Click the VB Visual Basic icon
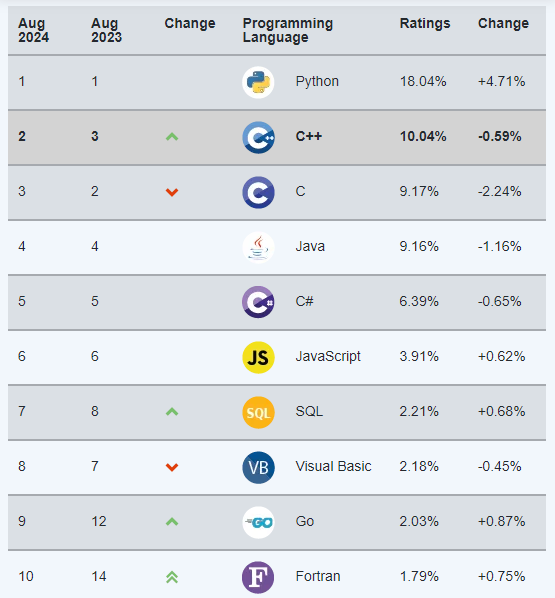The width and height of the screenshot is (555, 598). (258, 467)
